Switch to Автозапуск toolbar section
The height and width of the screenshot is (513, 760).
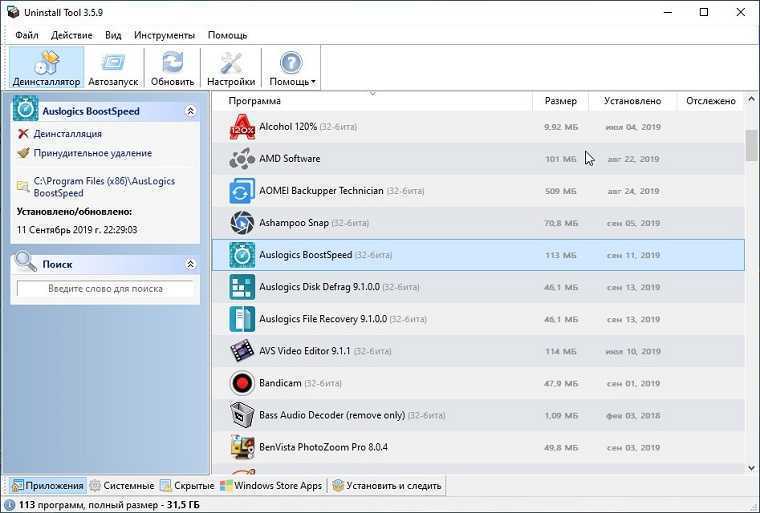[113, 67]
